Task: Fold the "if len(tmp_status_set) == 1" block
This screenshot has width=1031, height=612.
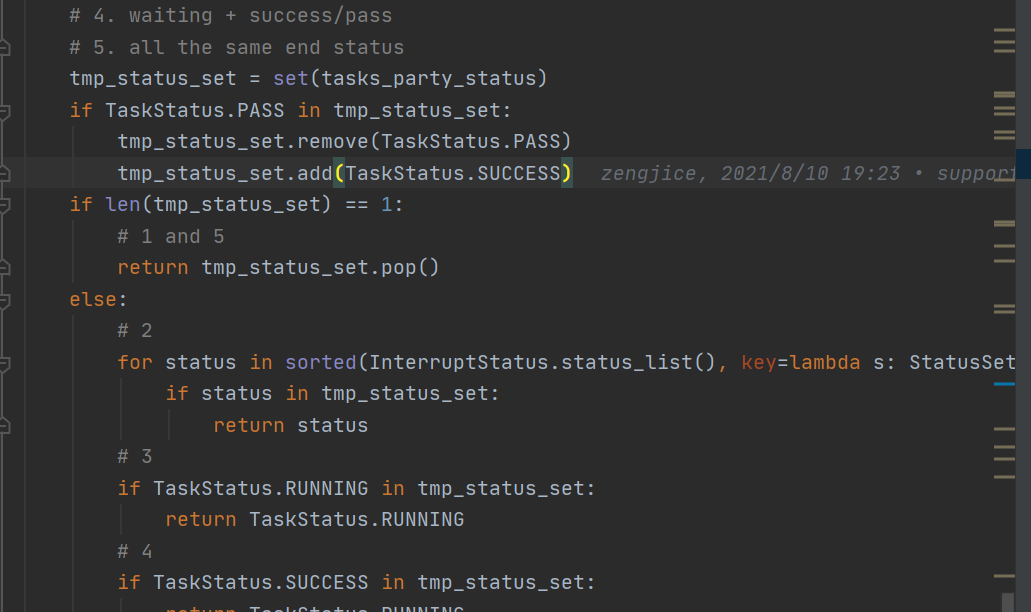Action: point(4,205)
